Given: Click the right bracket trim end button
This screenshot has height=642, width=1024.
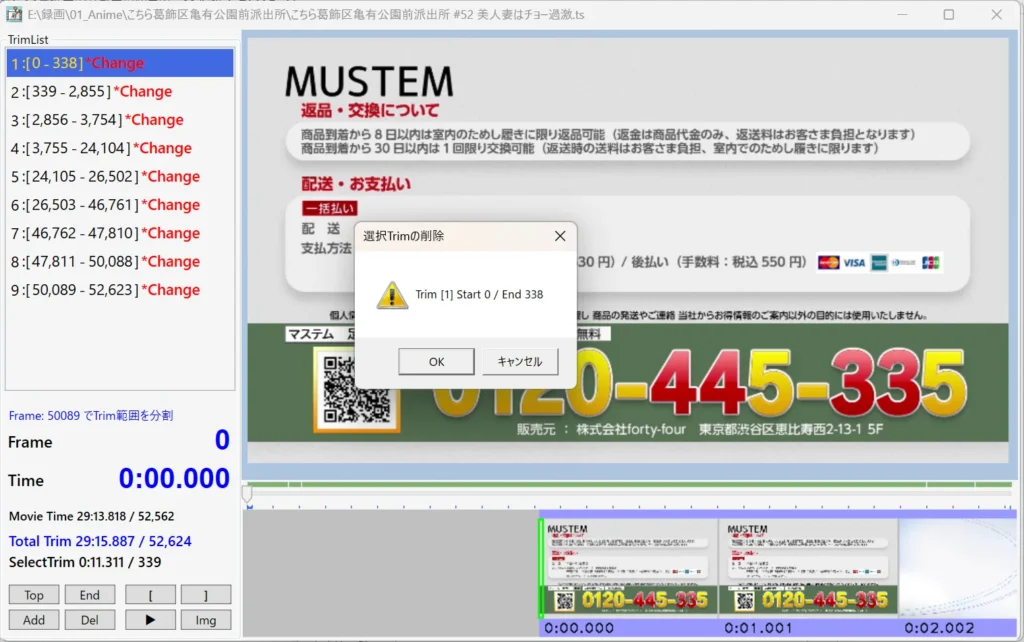Looking at the screenshot, I should [x=206, y=595].
